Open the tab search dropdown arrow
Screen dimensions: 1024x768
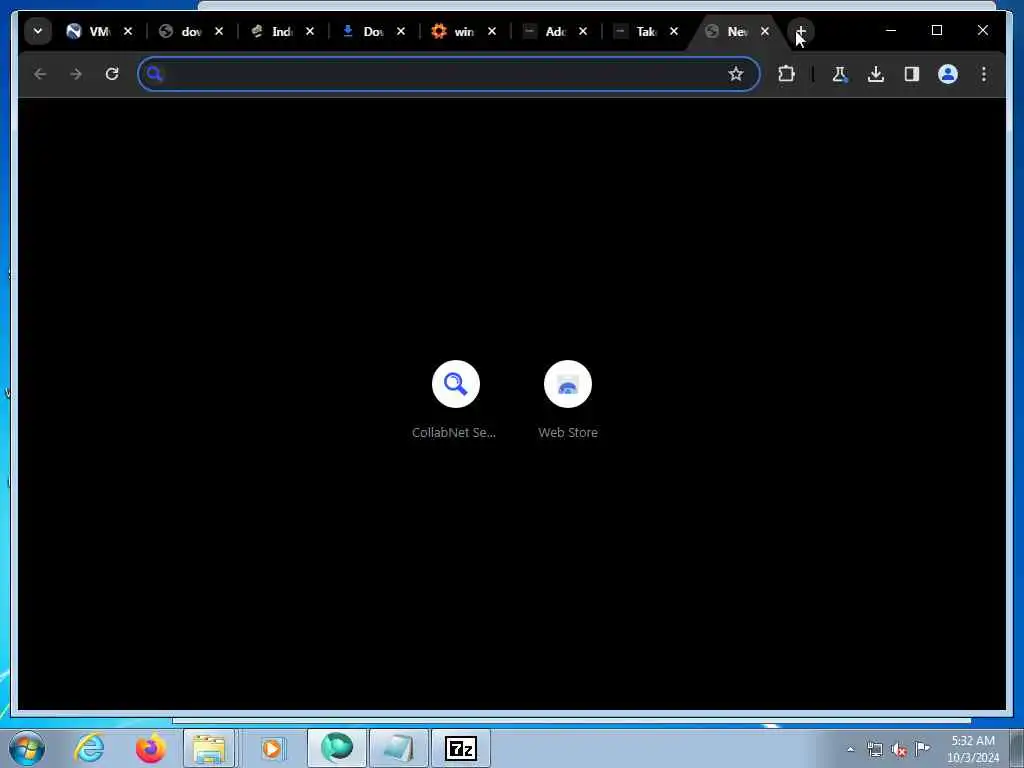pyautogui.click(x=38, y=31)
